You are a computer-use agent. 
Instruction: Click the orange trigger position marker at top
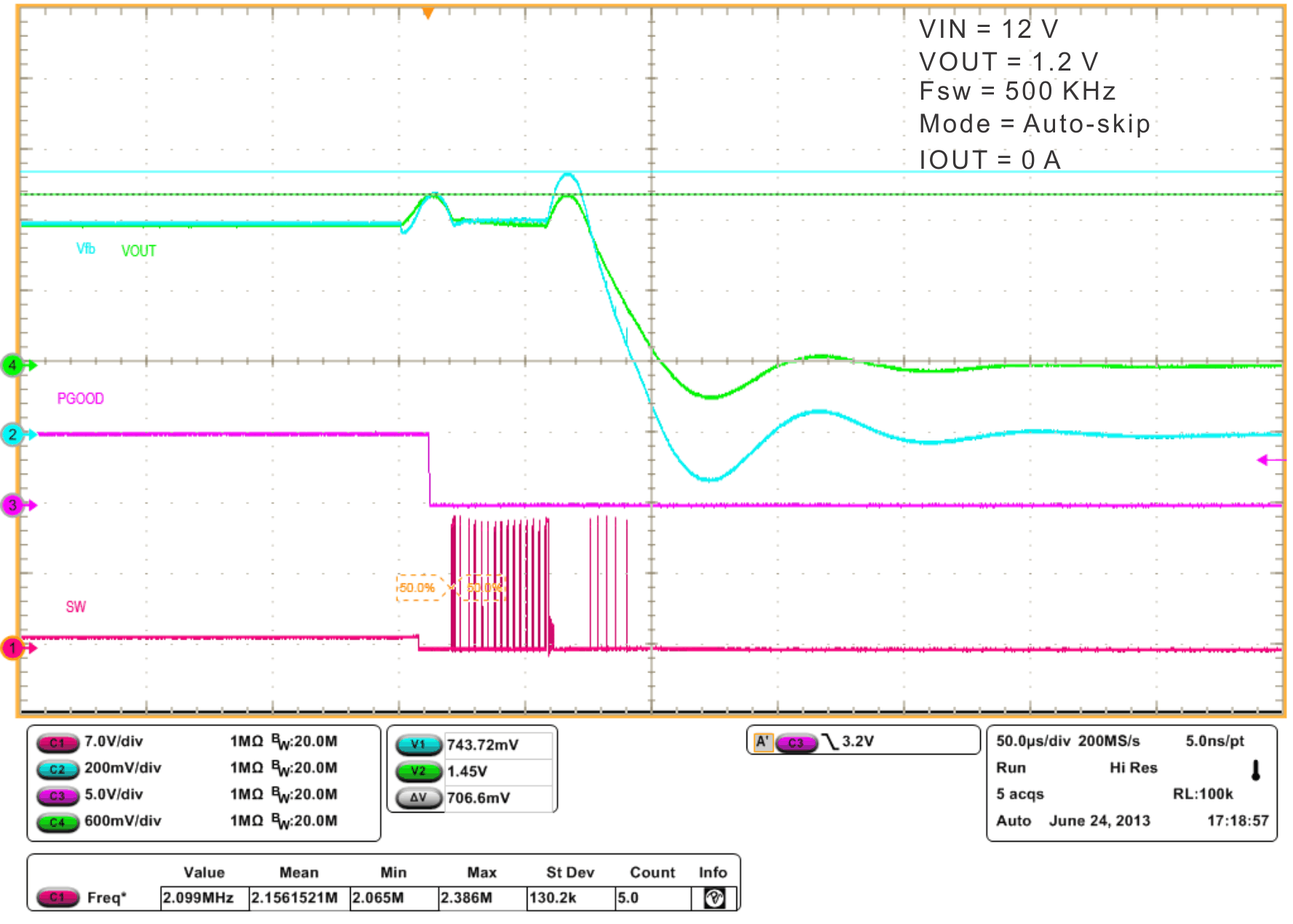pyautogui.click(x=428, y=13)
